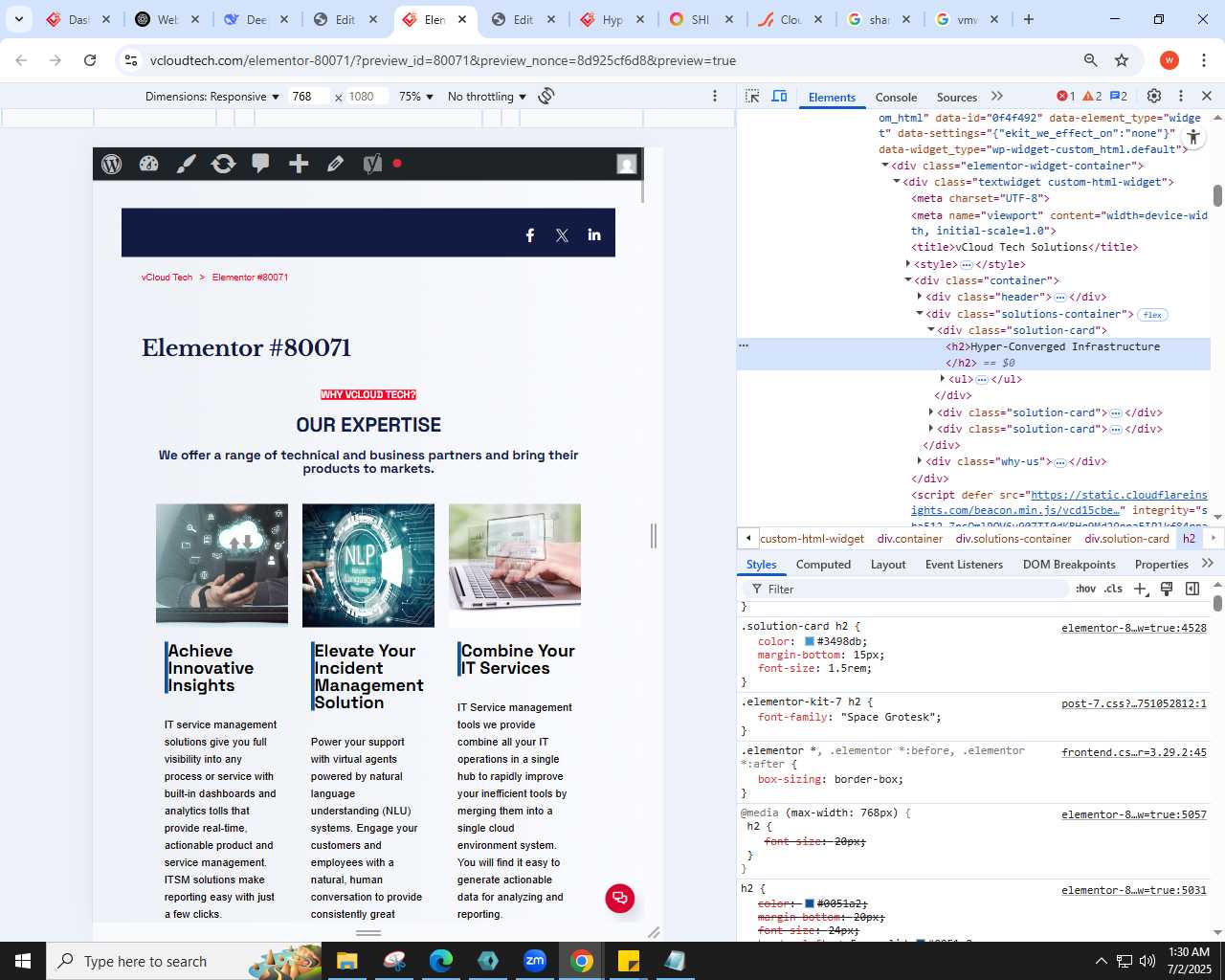Reload the page

(90, 60)
